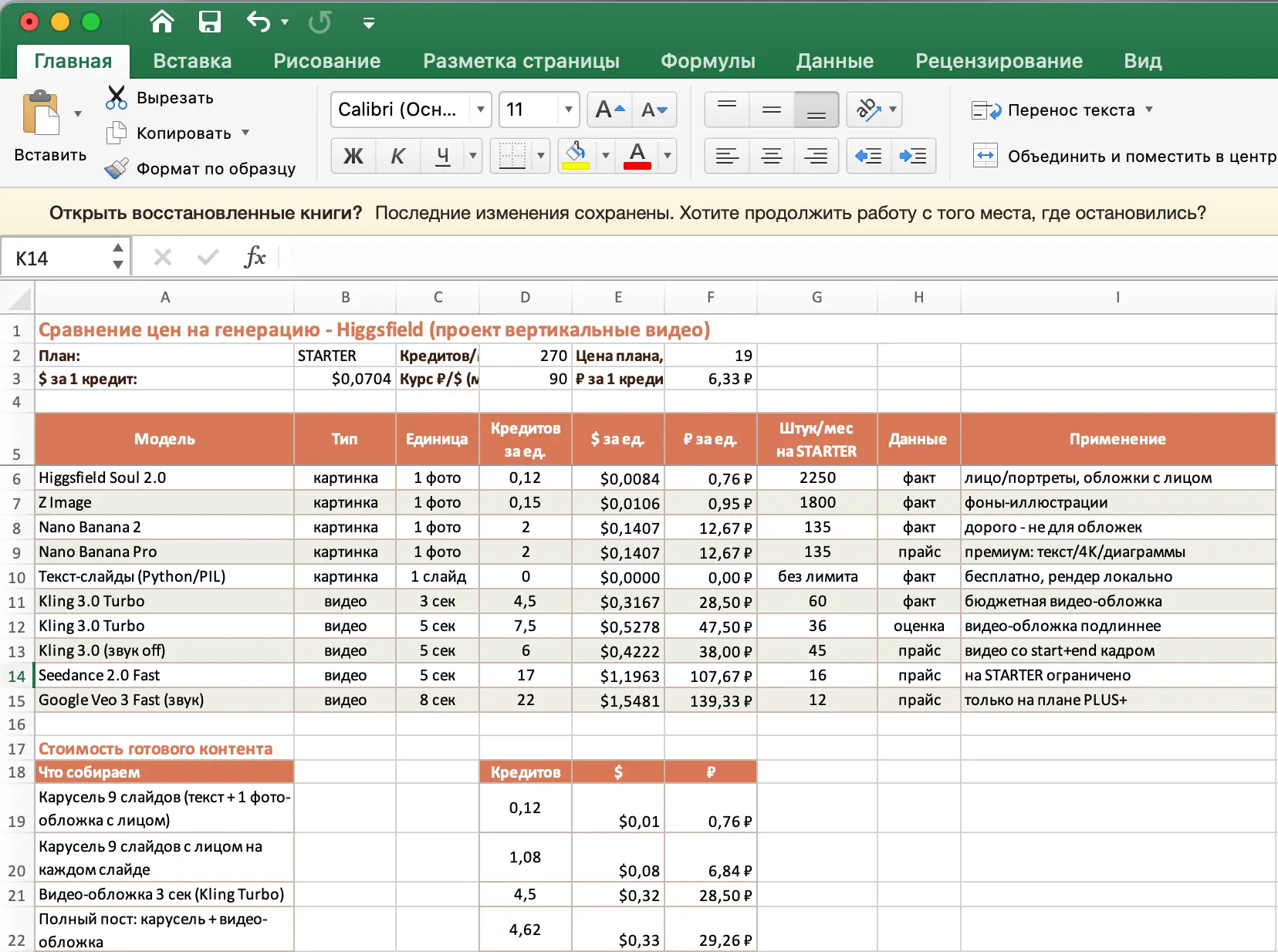Screen dimensions: 1278x952
Task: Expand the Paste options arrow
Action: pos(78,114)
